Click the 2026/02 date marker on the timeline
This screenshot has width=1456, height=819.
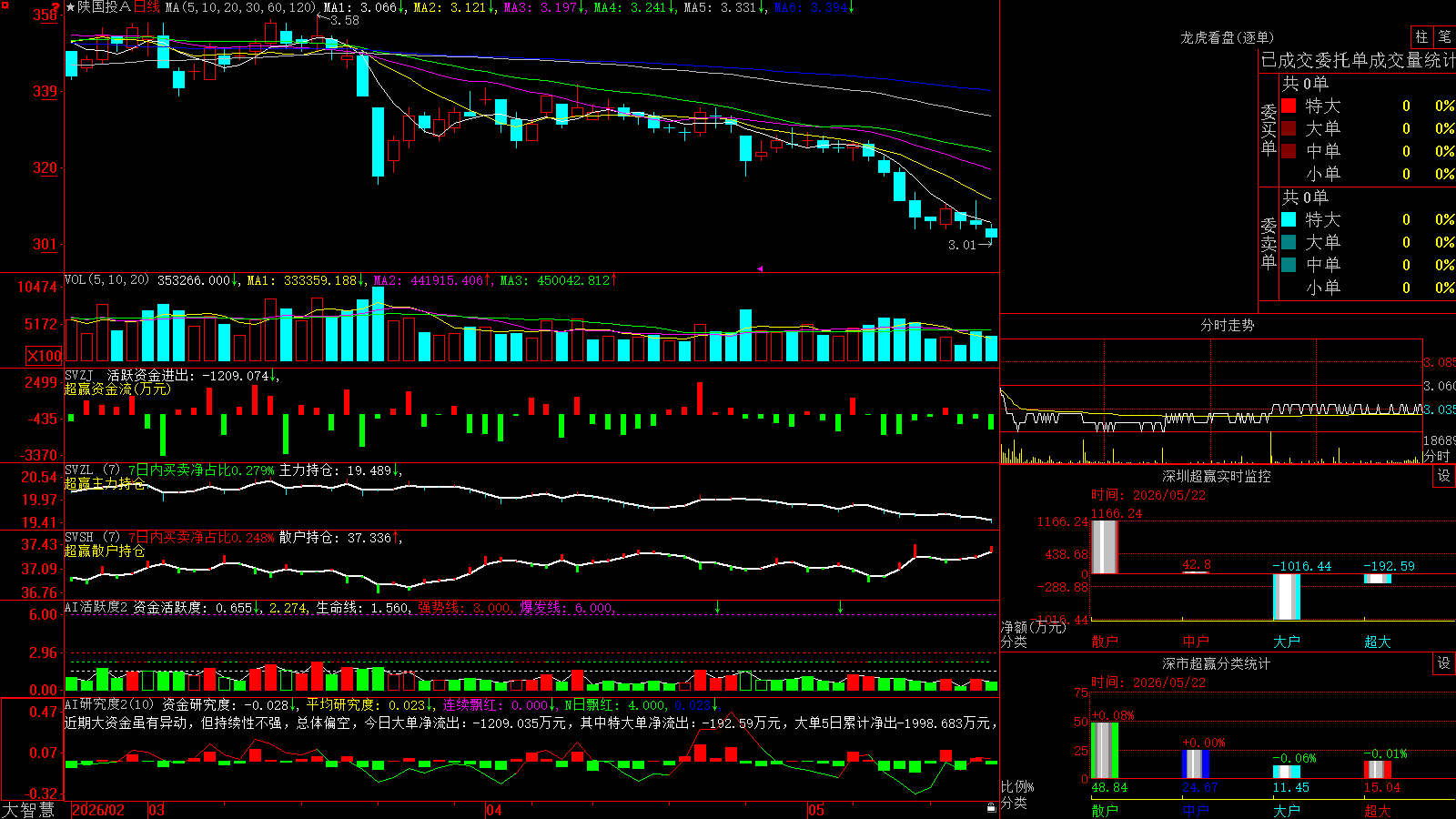point(98,810)
